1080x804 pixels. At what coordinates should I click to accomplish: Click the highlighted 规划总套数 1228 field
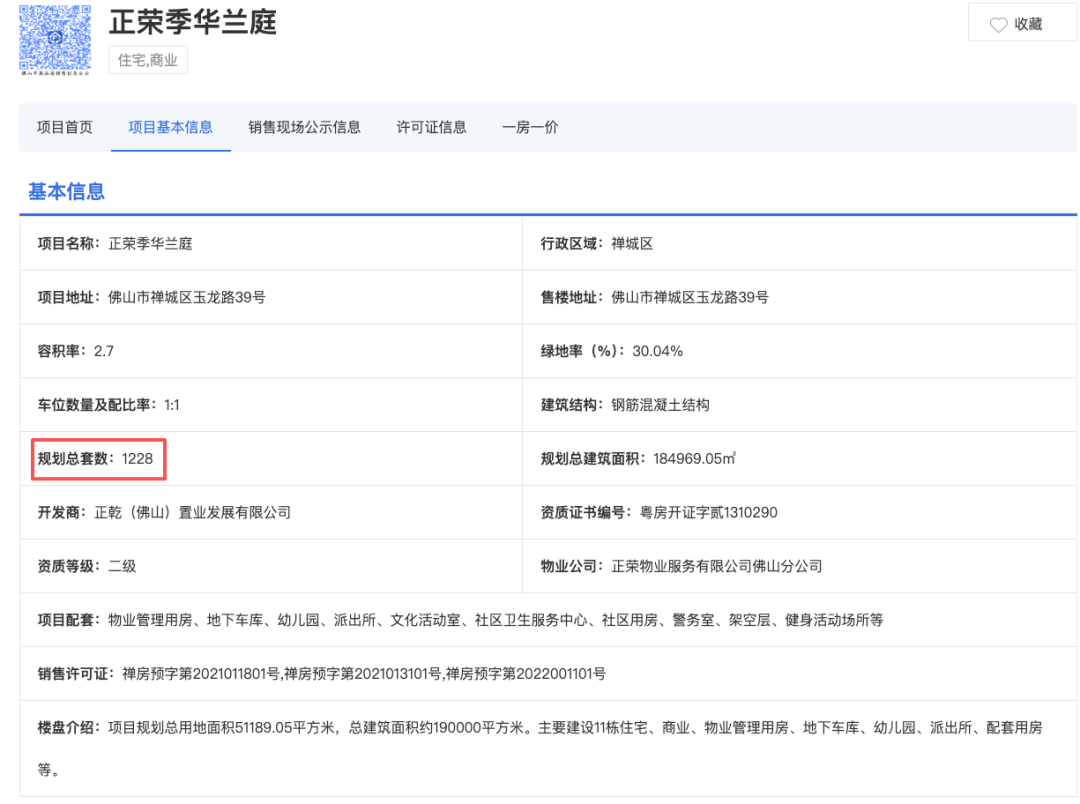point(96,459)
